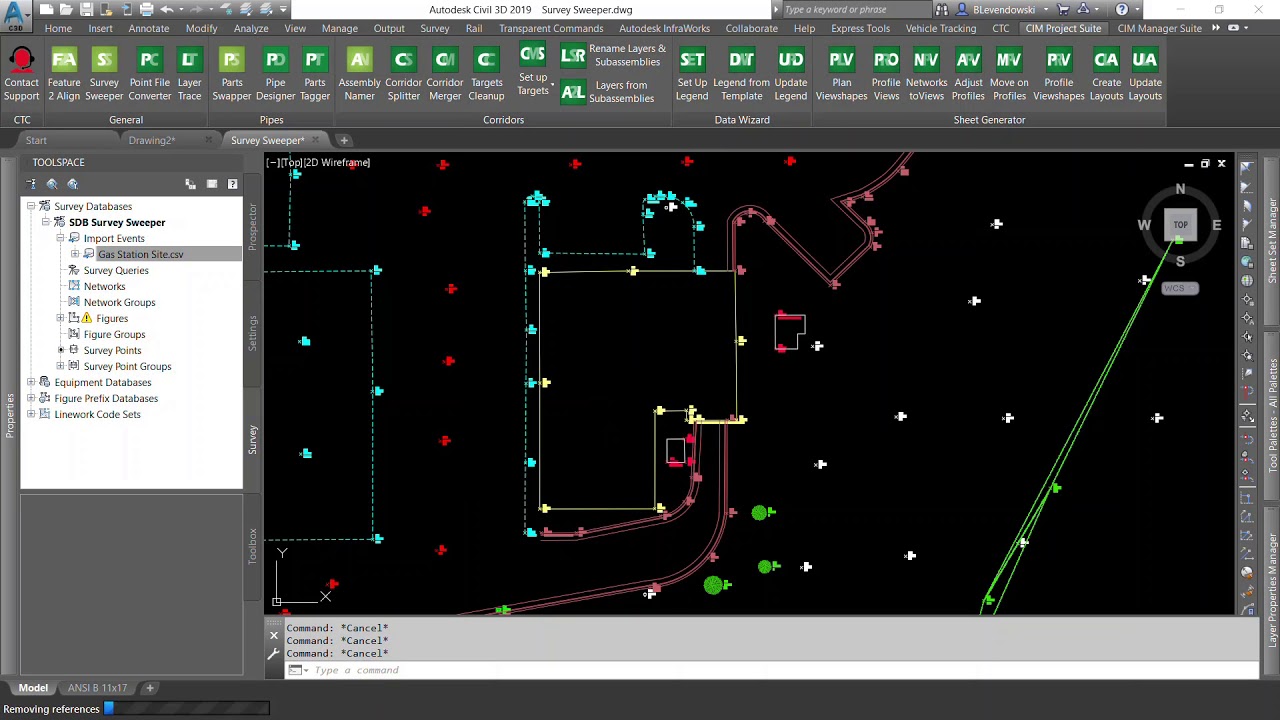Launch the Corridor Splitter tool
1280x720 pixels.
[x=404, y=75]
